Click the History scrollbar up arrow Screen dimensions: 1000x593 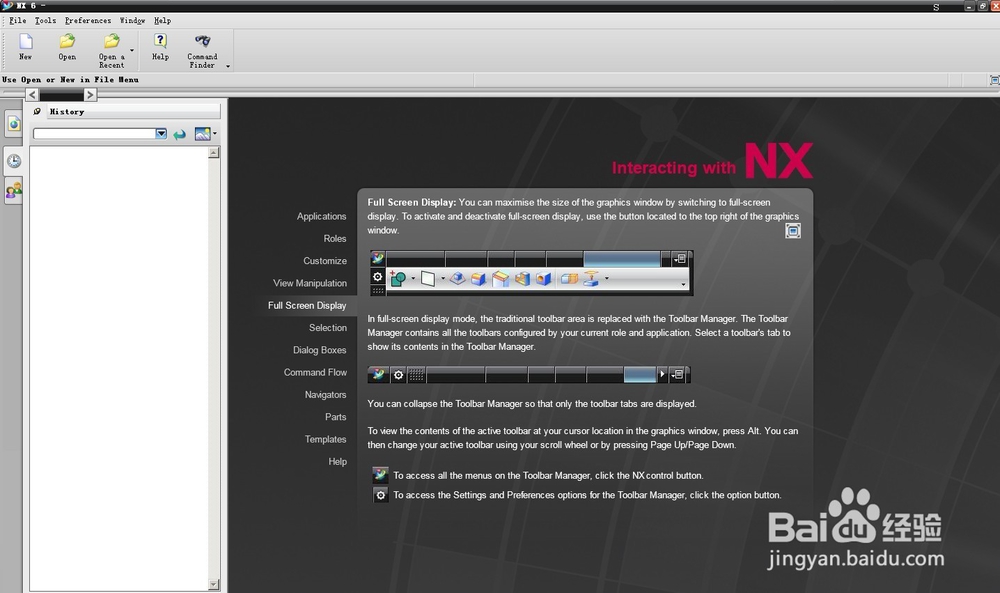214,152
